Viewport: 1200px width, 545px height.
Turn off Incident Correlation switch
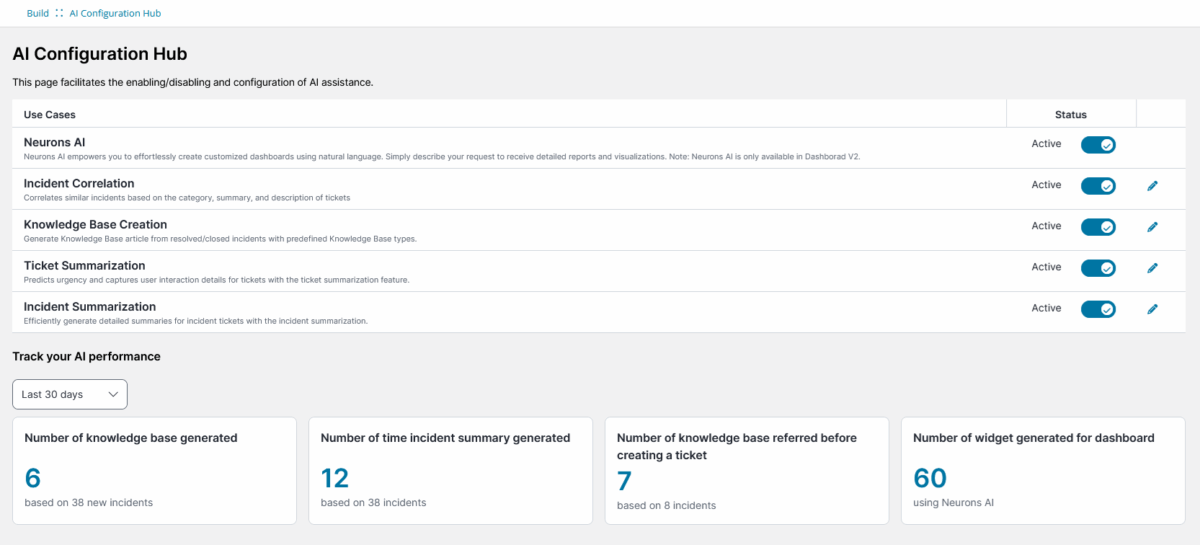[1098, 186]
